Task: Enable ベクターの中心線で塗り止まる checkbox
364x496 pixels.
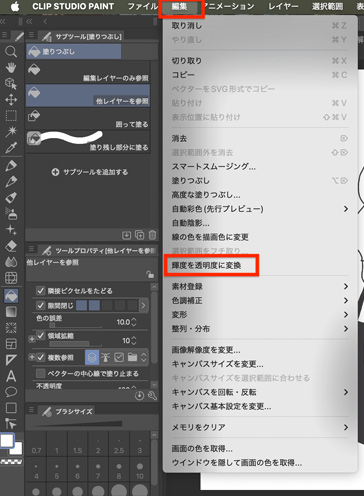Action: tap(41, 373)
